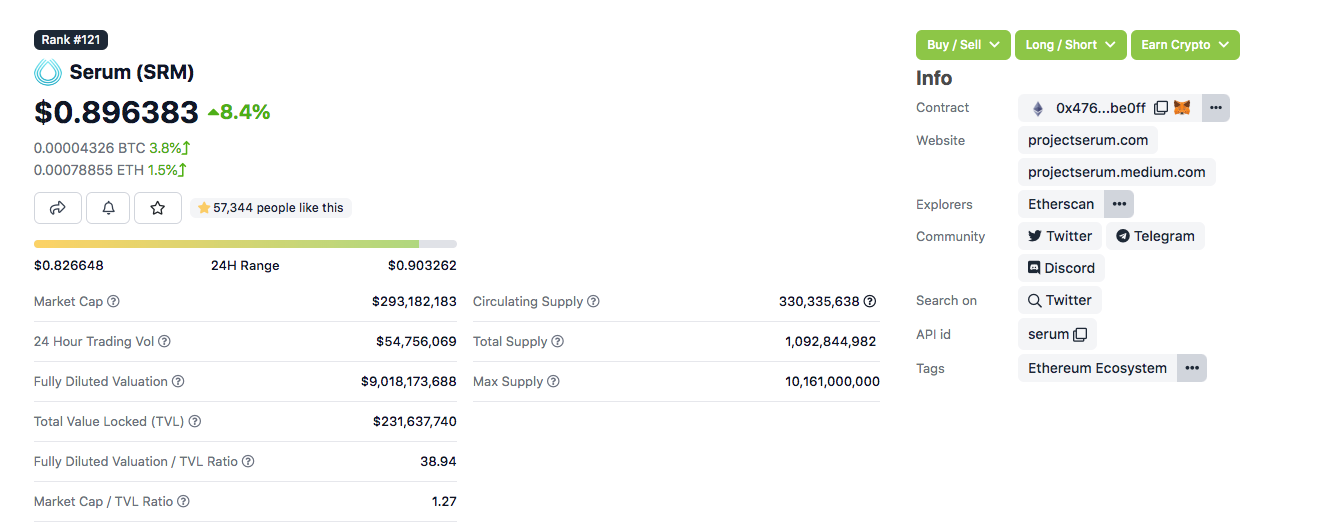Click the 0x476...be0ff contract address
1344x527 pixels.
(1102, 108)
